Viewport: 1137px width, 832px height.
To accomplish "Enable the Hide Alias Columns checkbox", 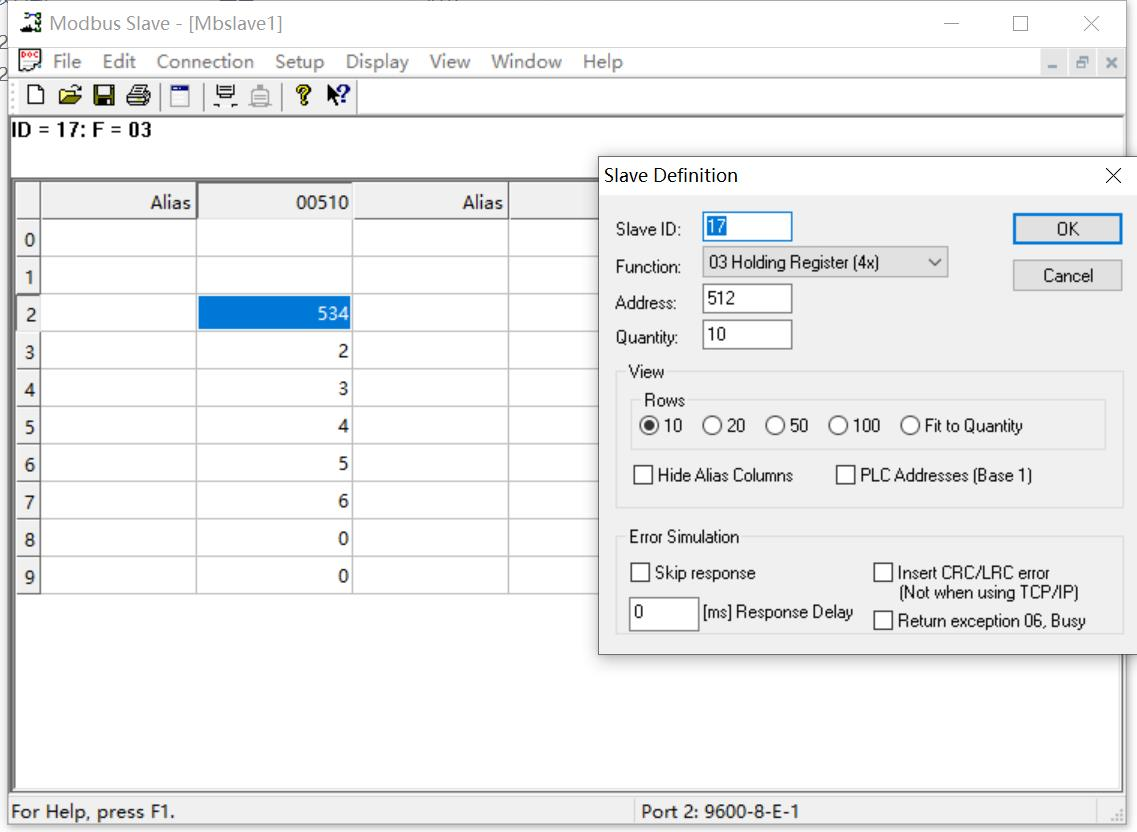I will coord(643,475).
